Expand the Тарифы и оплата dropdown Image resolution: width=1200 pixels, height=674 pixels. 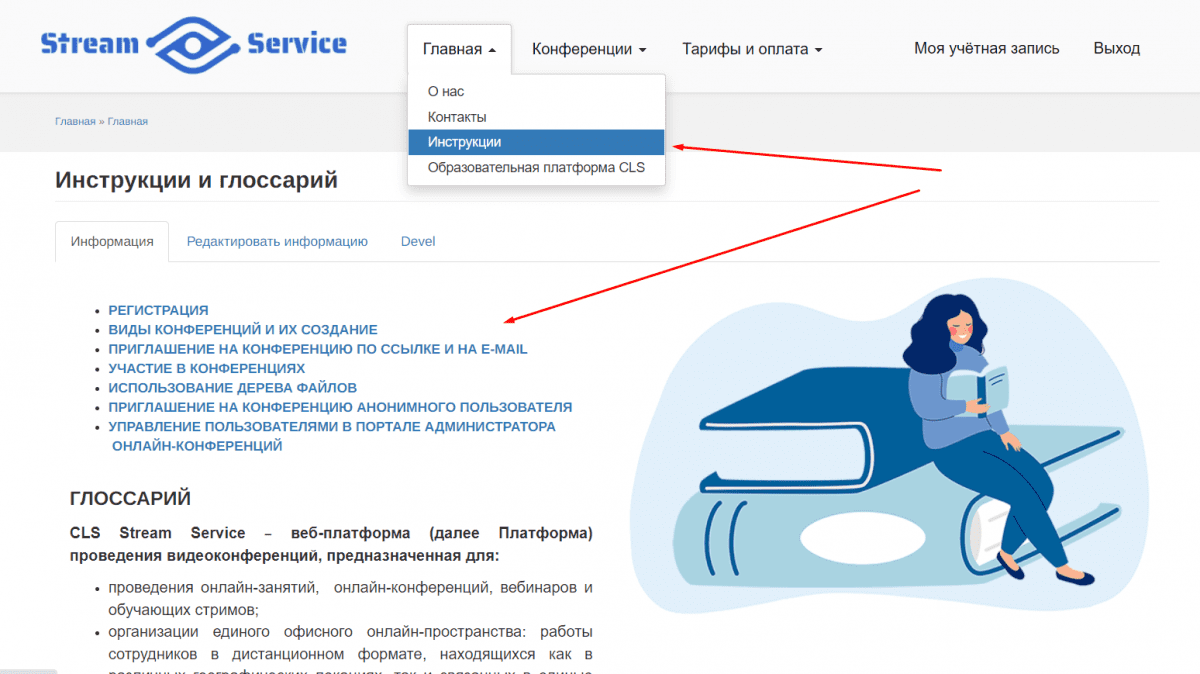751,49
